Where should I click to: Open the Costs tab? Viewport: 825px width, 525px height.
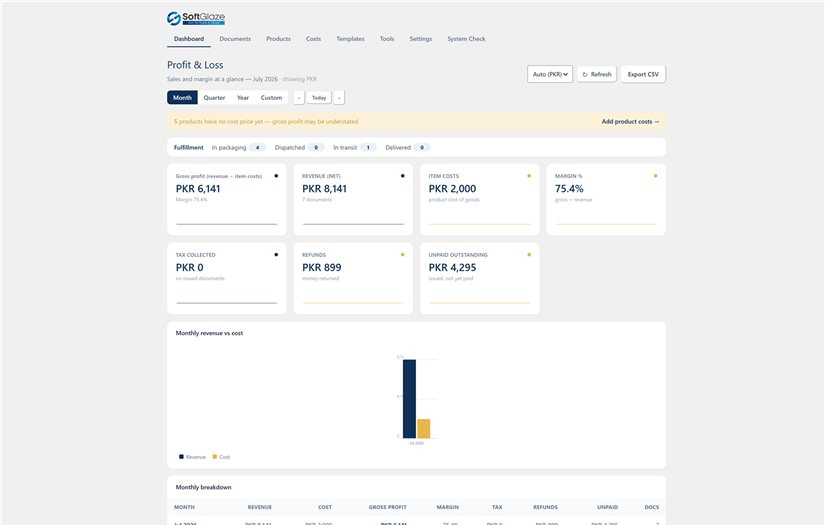(314, 39)
